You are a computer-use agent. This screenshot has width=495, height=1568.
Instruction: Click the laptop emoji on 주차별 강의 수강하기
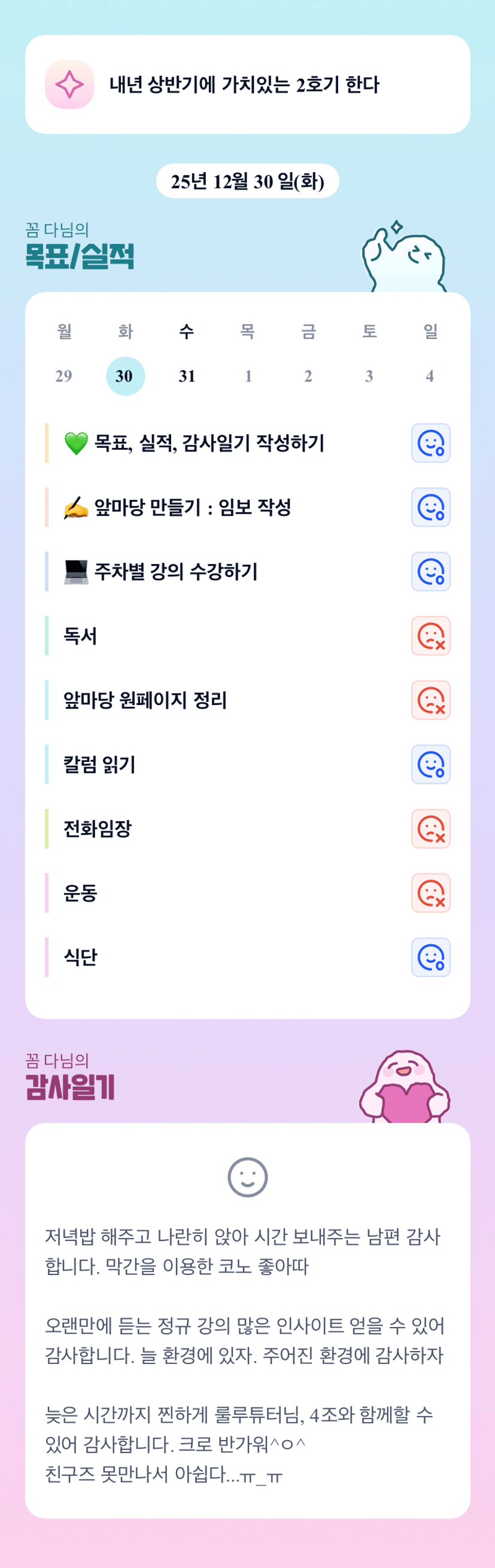pyautogui.click(x=76, y=572)
